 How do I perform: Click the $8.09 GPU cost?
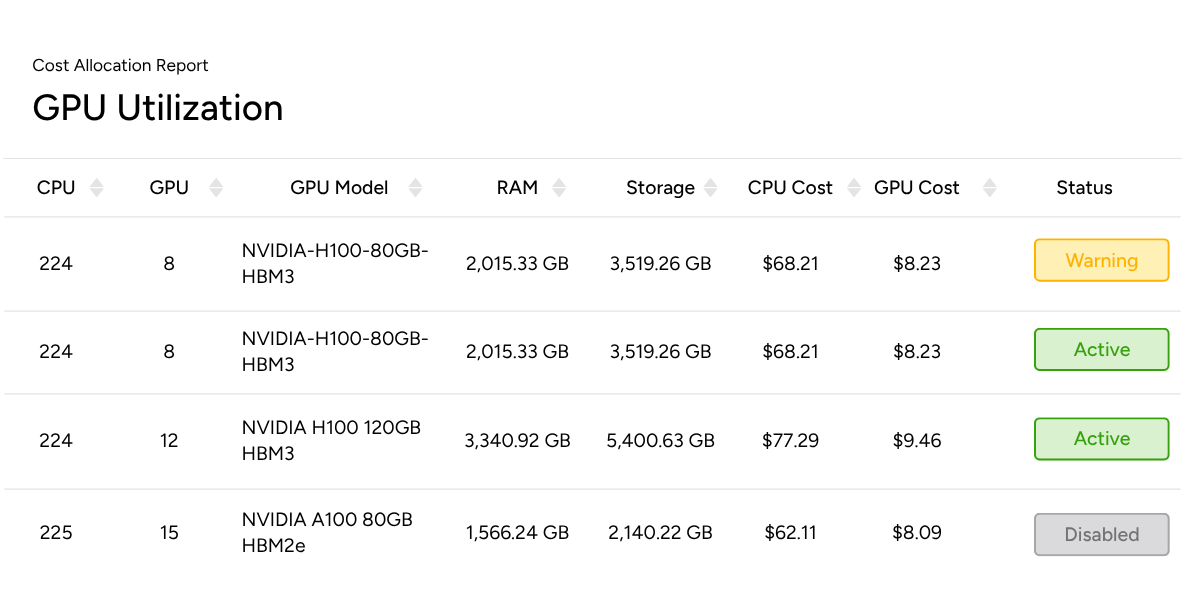click(x=917, y=533)
